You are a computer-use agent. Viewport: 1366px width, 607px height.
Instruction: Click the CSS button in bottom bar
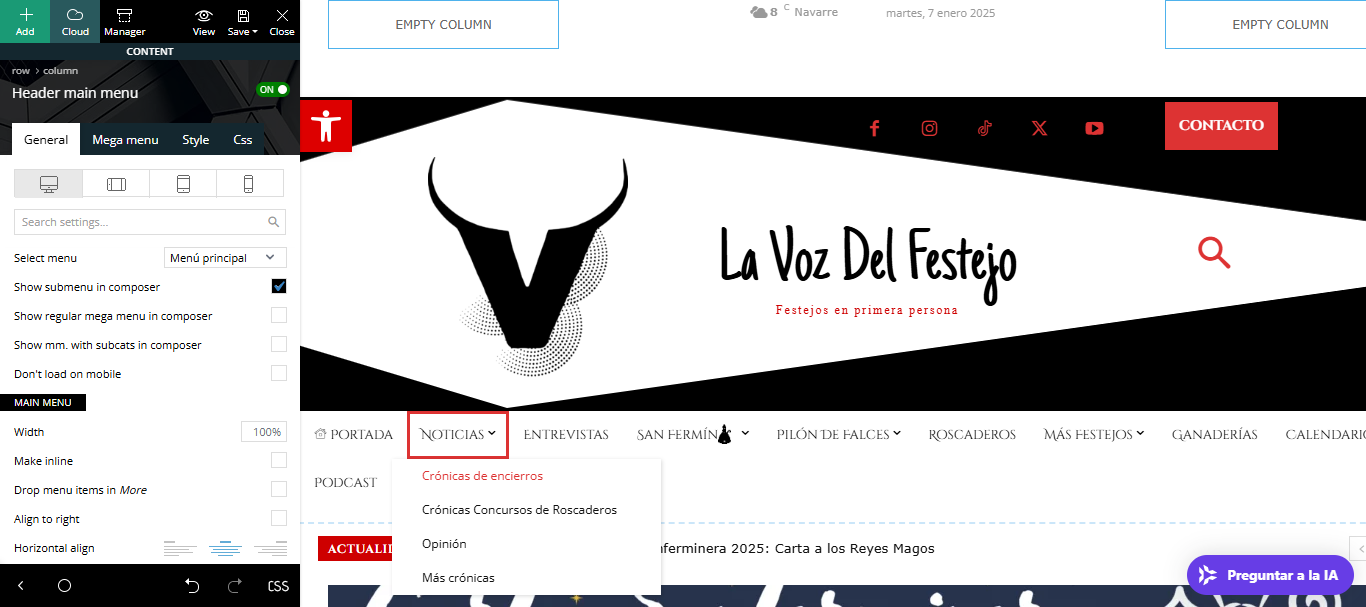tap(278, 586)
